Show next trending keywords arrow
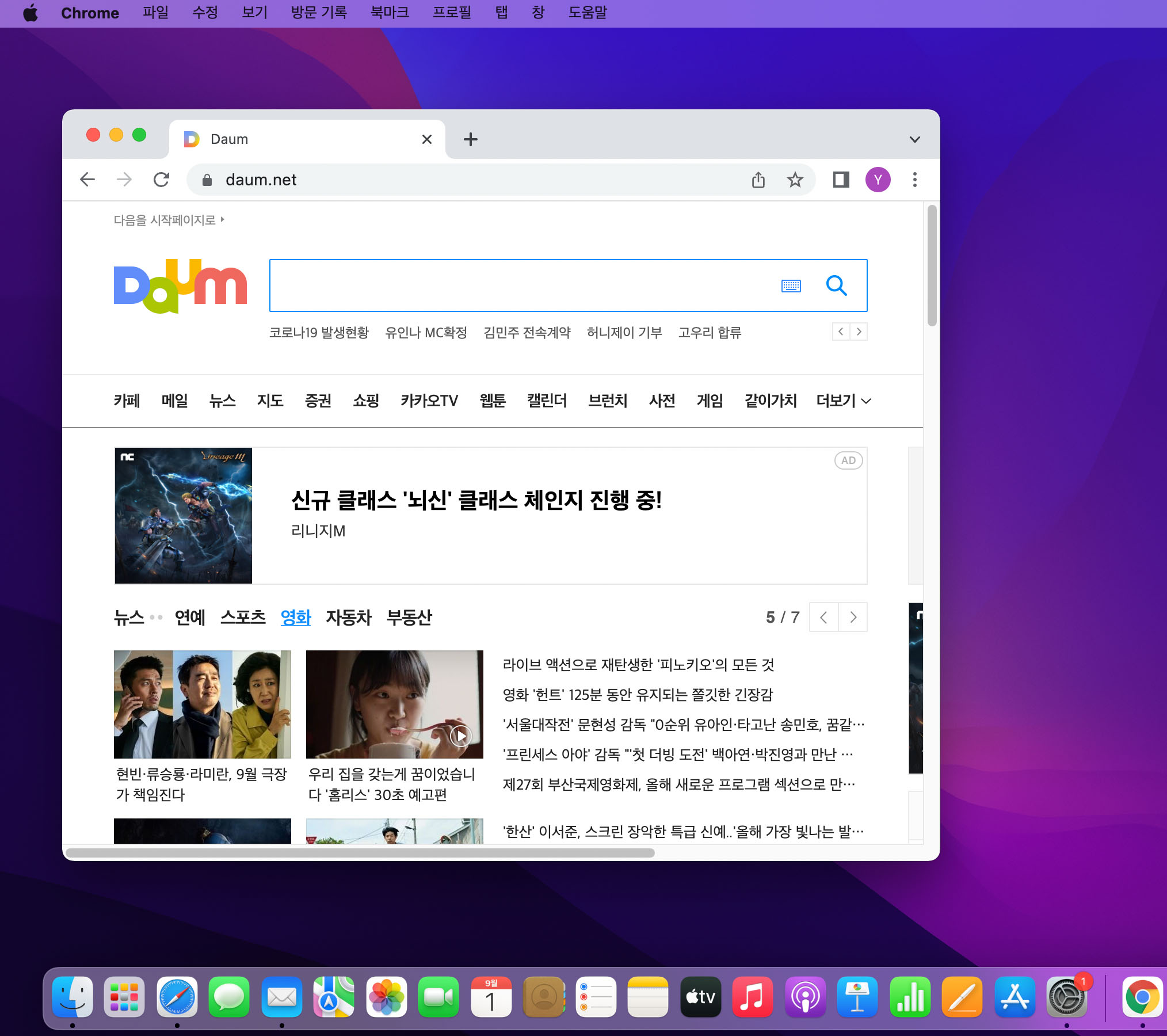The width and height of the screenshot is (1167, 1036). click(x=859, y=332)
